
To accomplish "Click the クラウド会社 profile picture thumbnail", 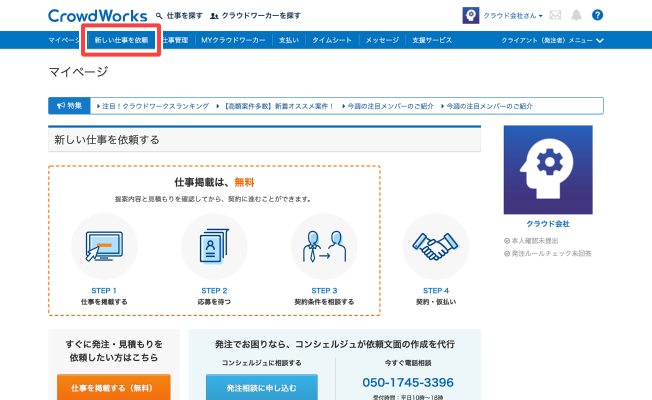I will click(548, 170).
